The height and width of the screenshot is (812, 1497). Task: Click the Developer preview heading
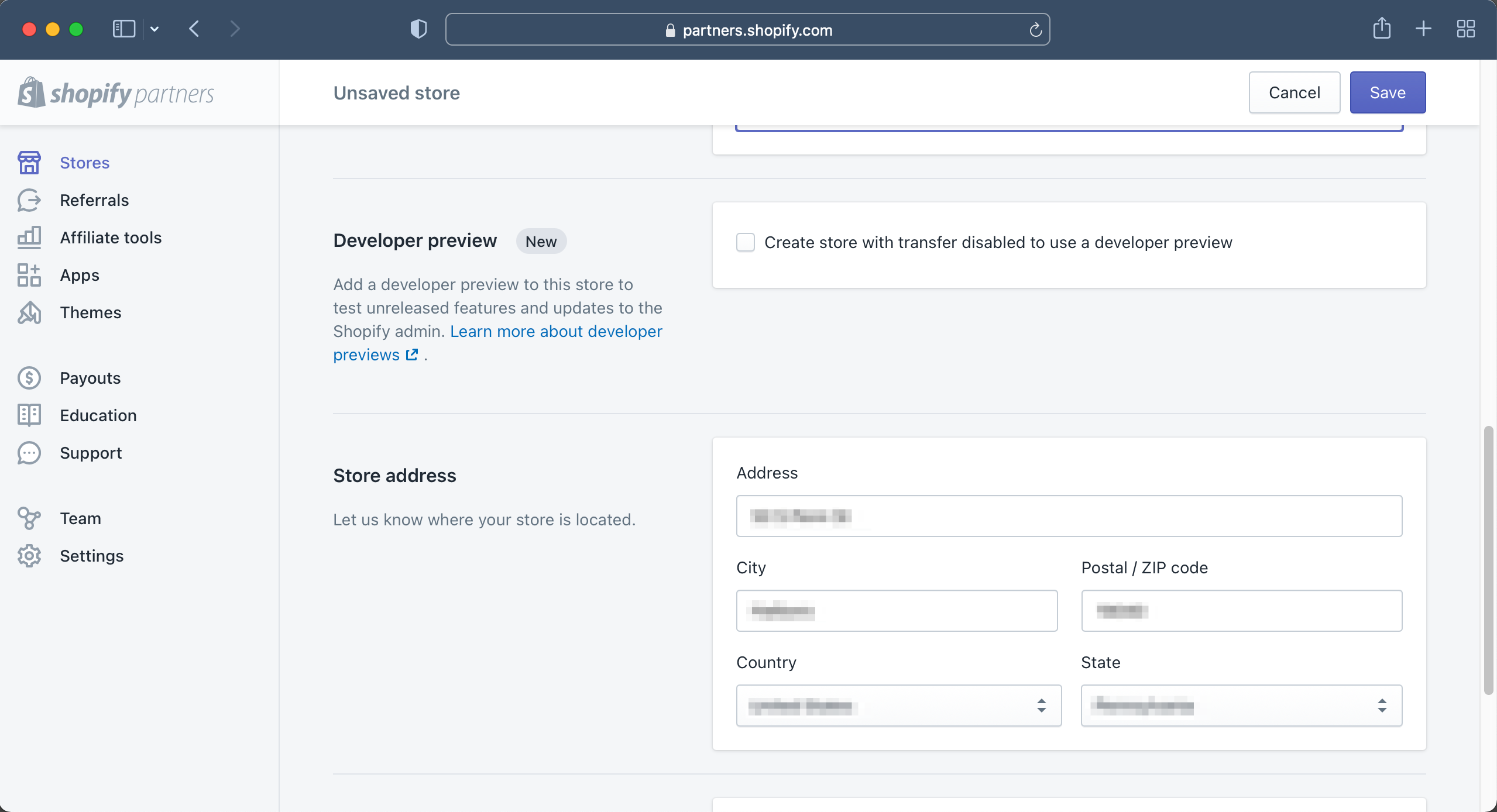coord(415,240)
